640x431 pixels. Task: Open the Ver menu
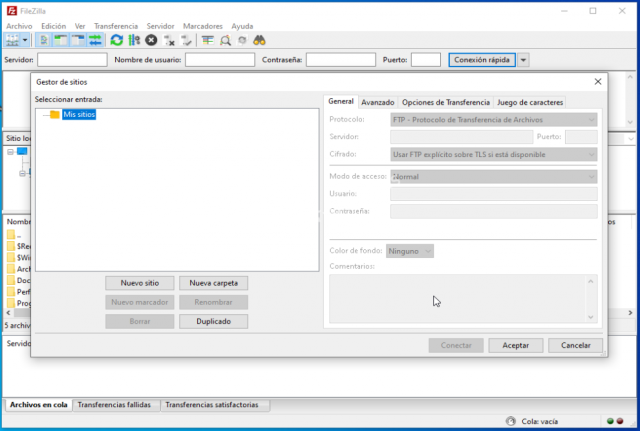(x=80, y=26)
